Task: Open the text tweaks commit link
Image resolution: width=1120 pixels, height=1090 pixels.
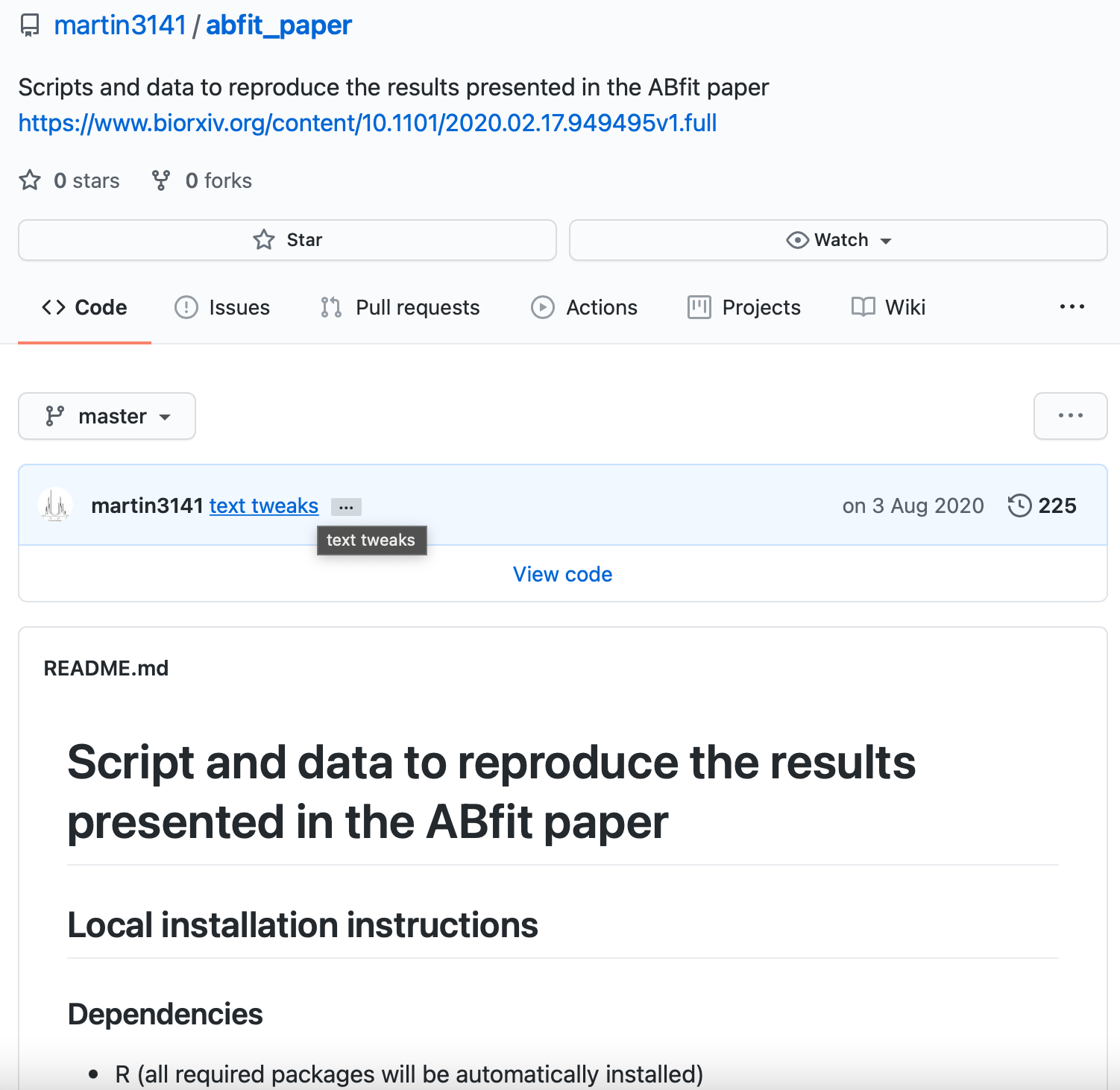Action: 264,505
